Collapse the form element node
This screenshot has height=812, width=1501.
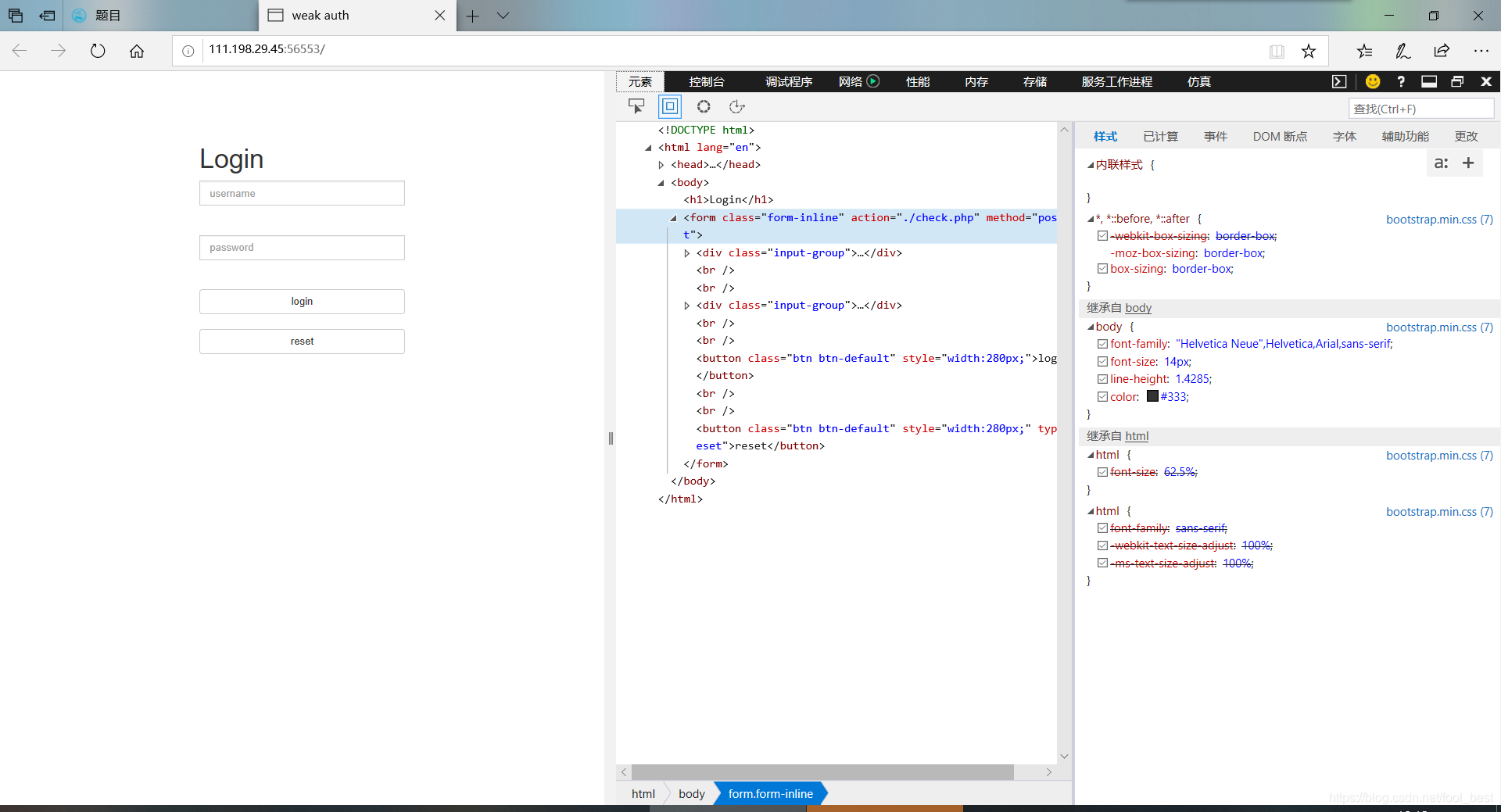click(674, 218)
